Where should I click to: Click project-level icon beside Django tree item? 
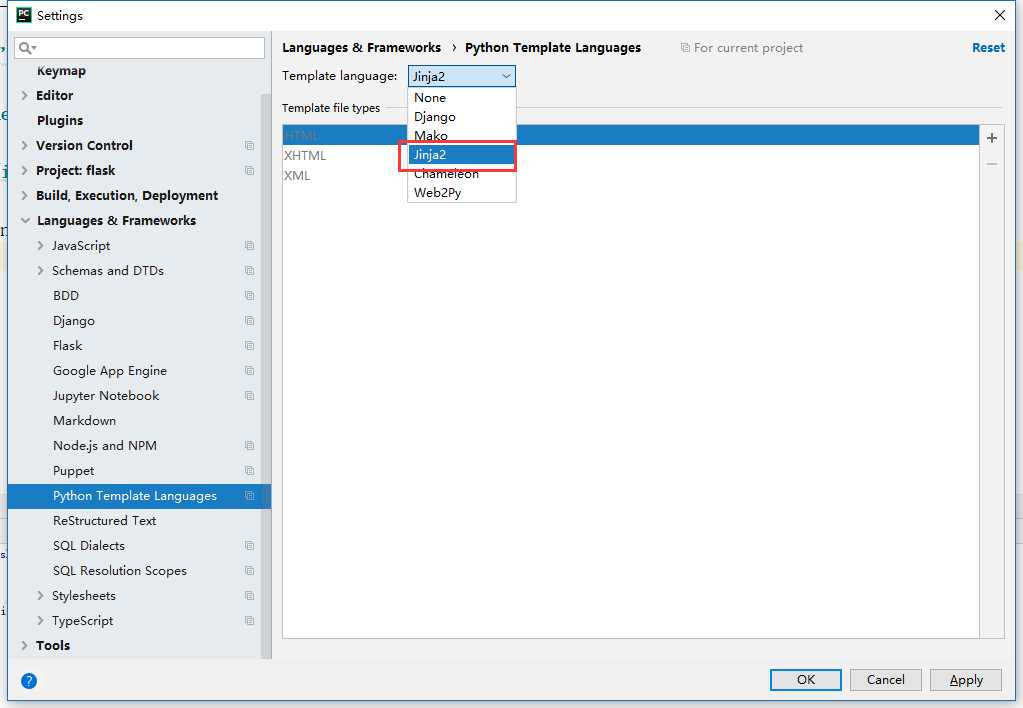[x=249, y=320]
